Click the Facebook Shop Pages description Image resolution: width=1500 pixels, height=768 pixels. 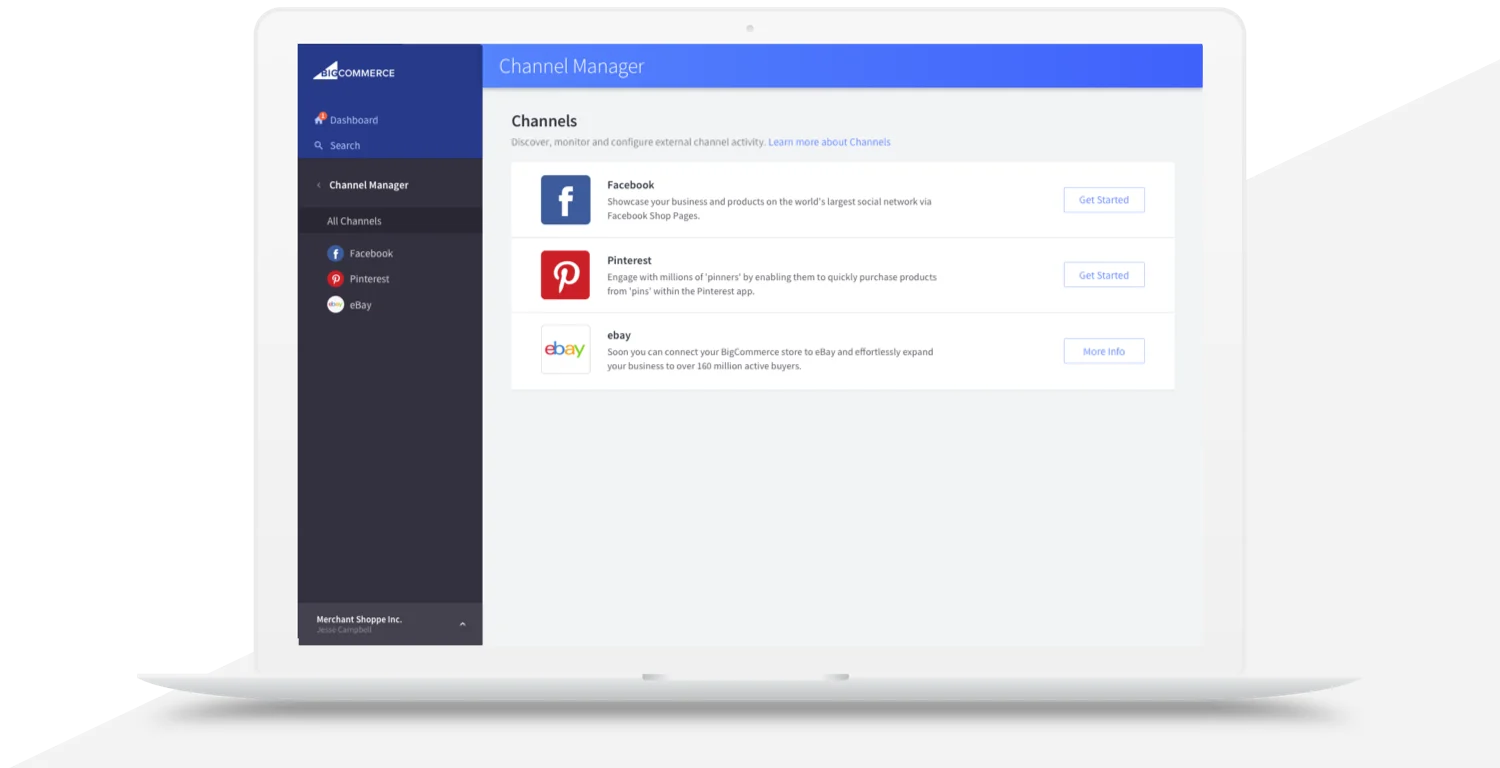[769, 208]
